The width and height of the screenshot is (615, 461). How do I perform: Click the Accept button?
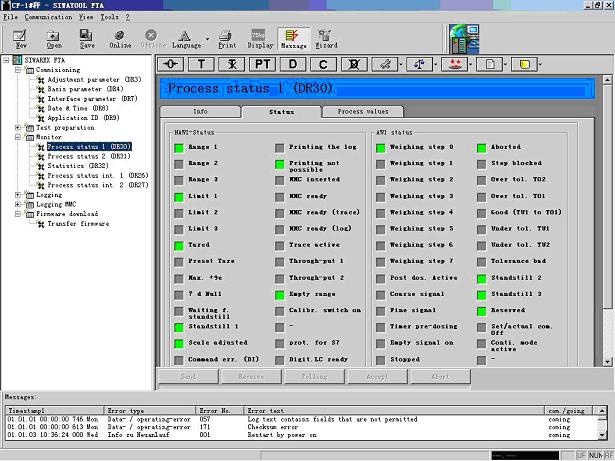click(x=377, y=376)
